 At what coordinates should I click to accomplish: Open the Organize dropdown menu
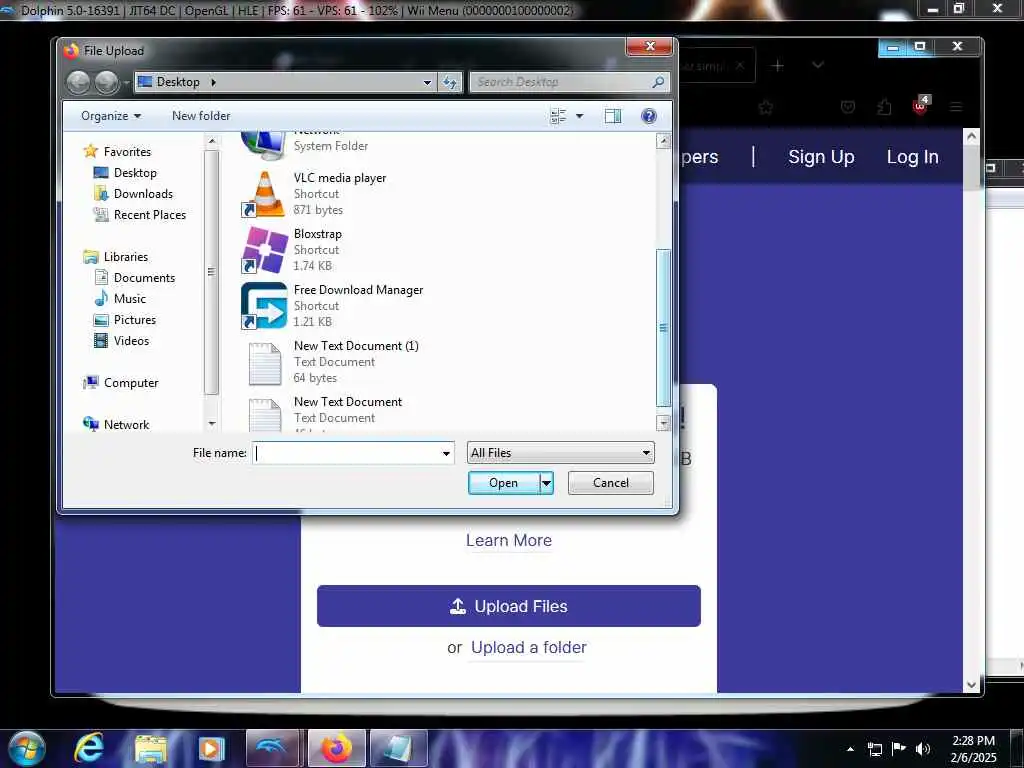(111, 116)
